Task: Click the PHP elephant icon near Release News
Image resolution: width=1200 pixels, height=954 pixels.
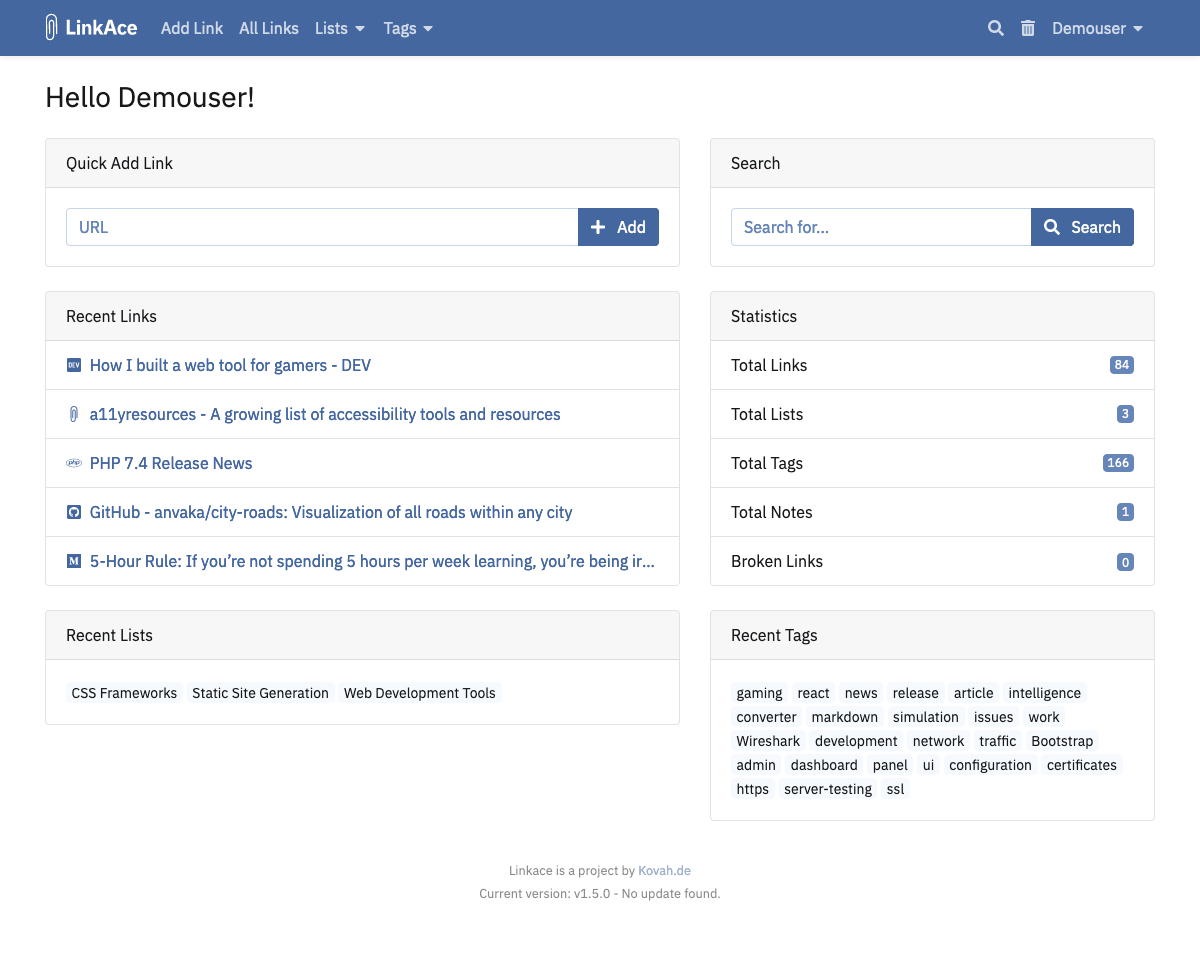Action: [74, 463]
